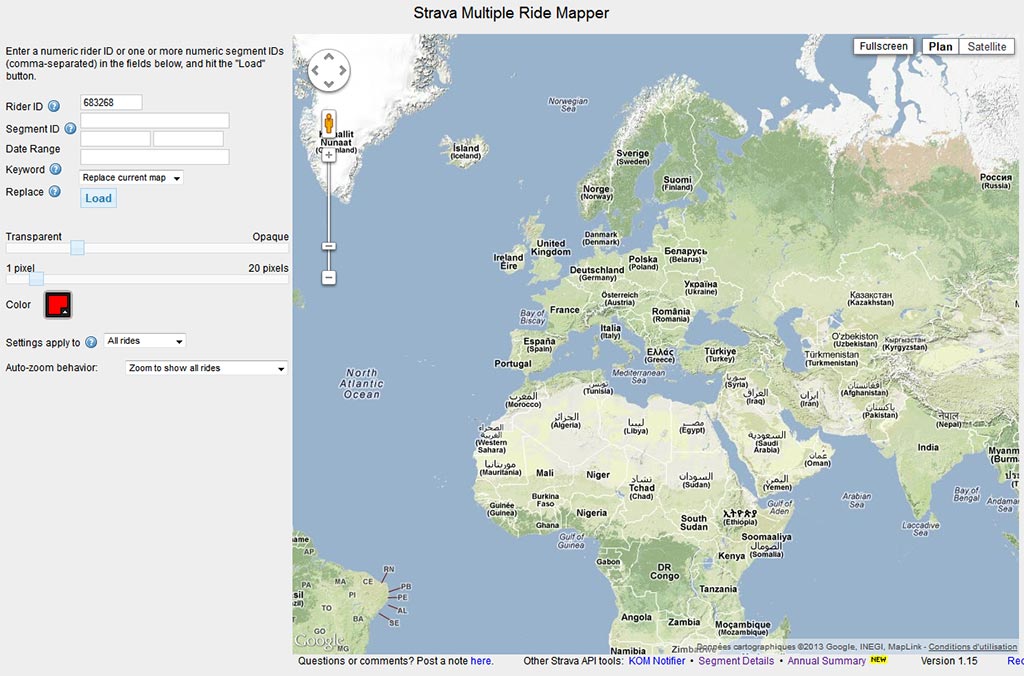Click the 'Norwegian Sea' map label

pos(568,105)
